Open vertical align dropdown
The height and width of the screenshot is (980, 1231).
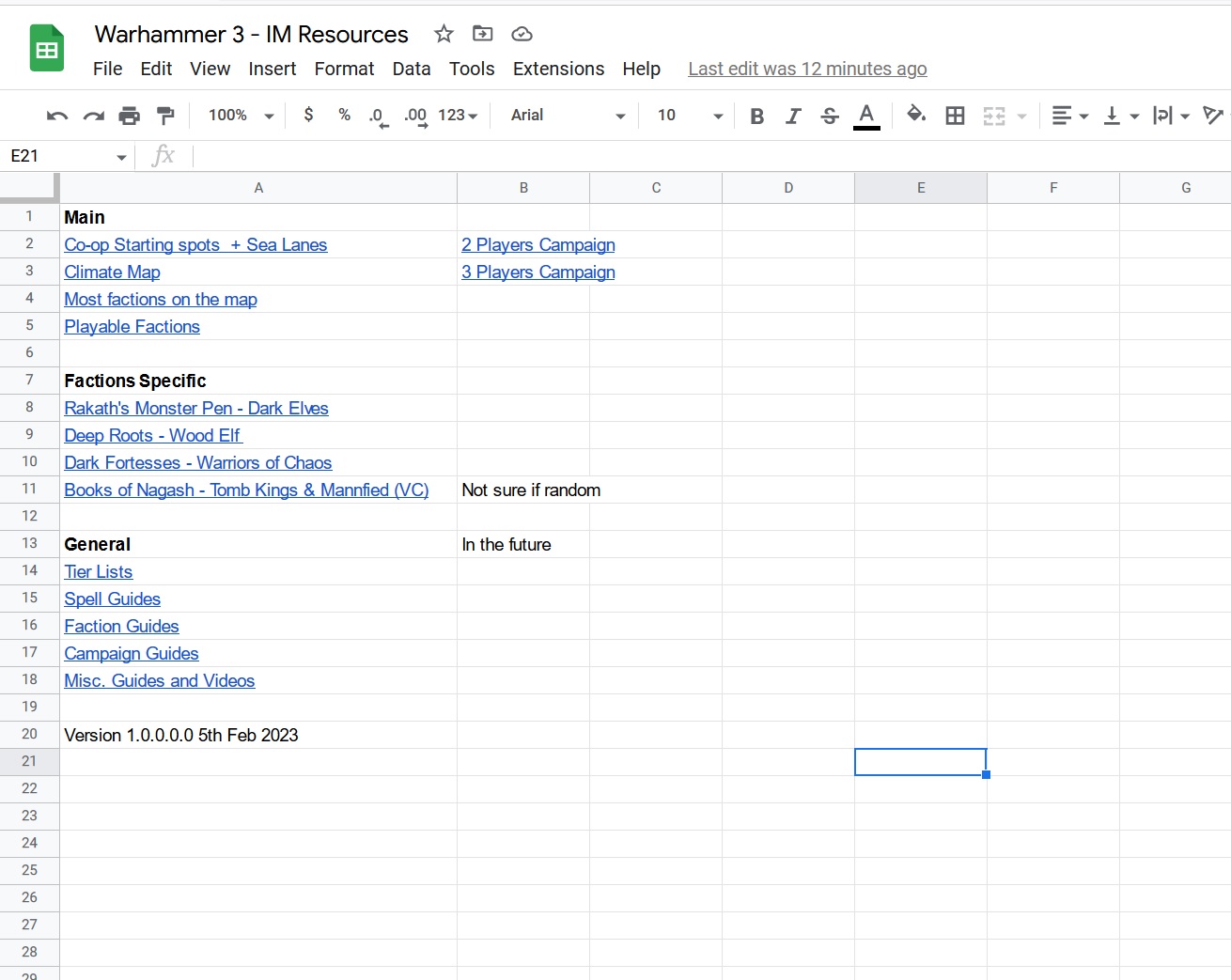click(1120, 116)
